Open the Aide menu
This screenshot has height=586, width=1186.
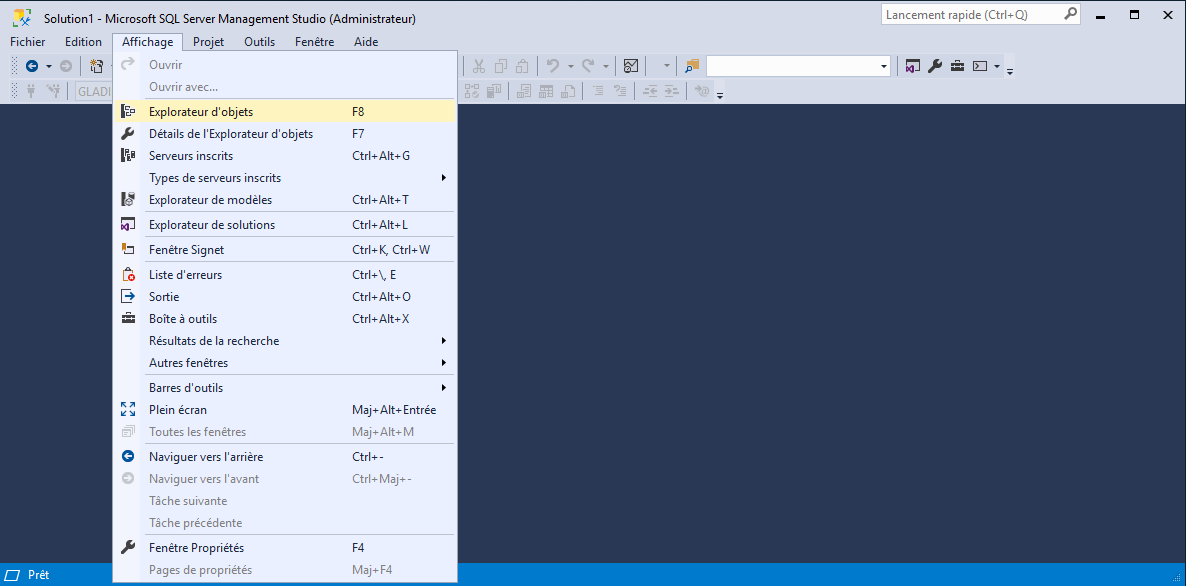click(x=366, y=42)
